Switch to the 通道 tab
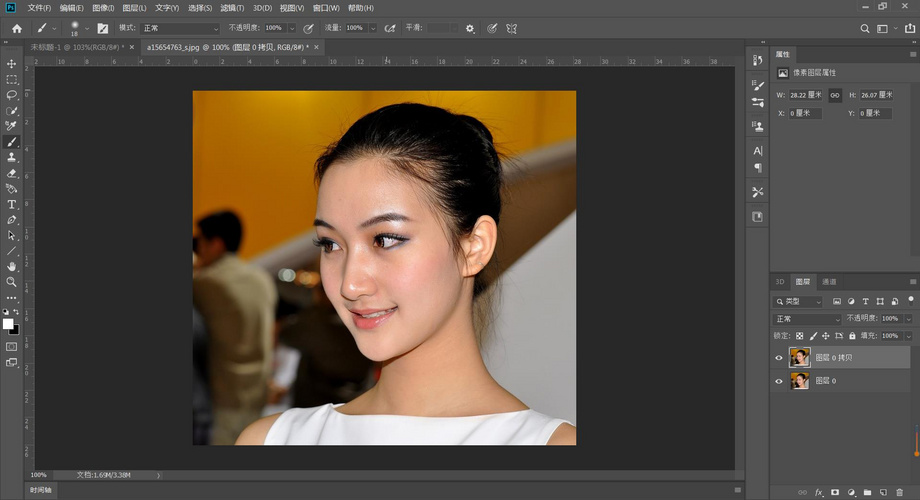Viewport: 920px width, 500px height. [x=828, y=282]
